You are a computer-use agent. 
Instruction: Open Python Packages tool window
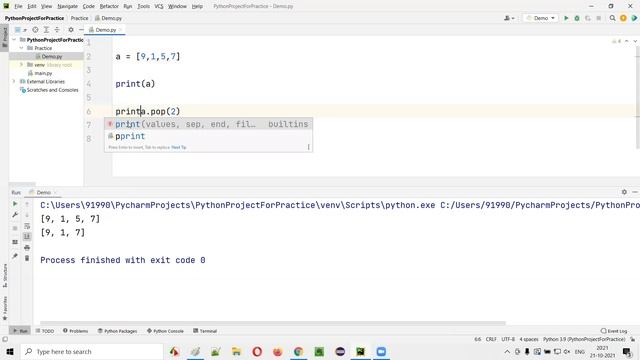coord(118,331)
